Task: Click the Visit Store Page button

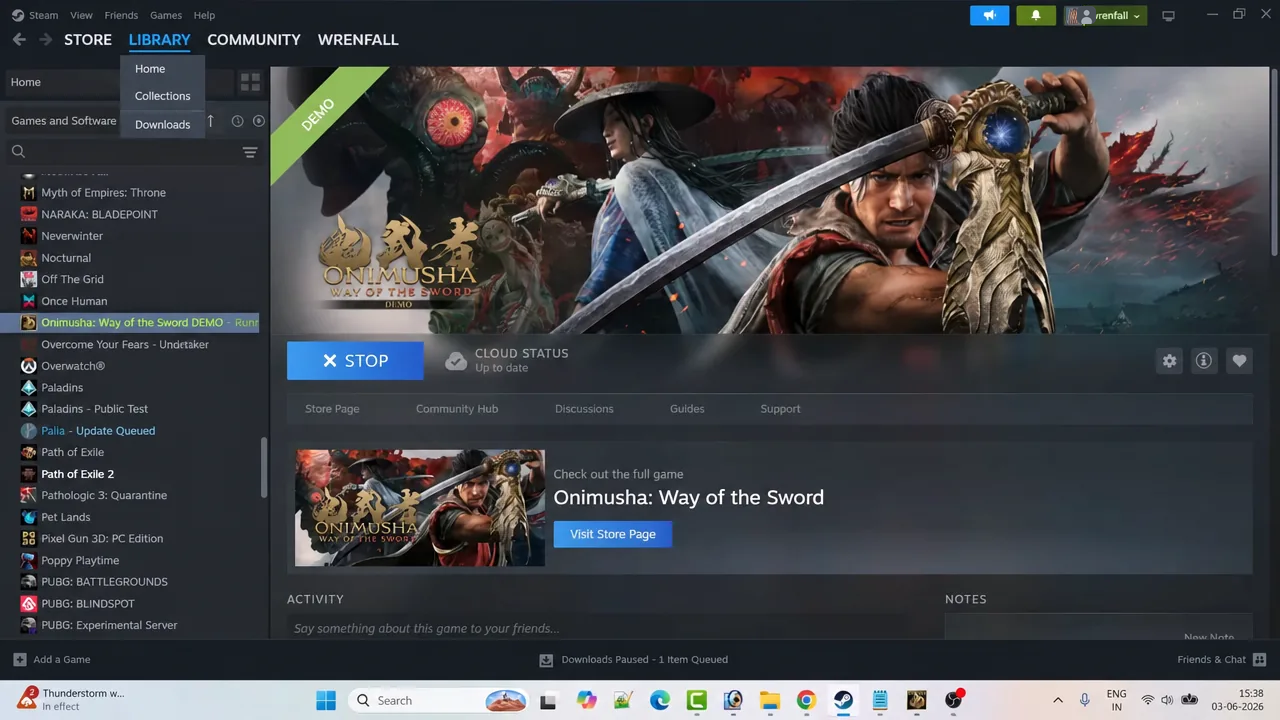Action: tap(613, 534)
